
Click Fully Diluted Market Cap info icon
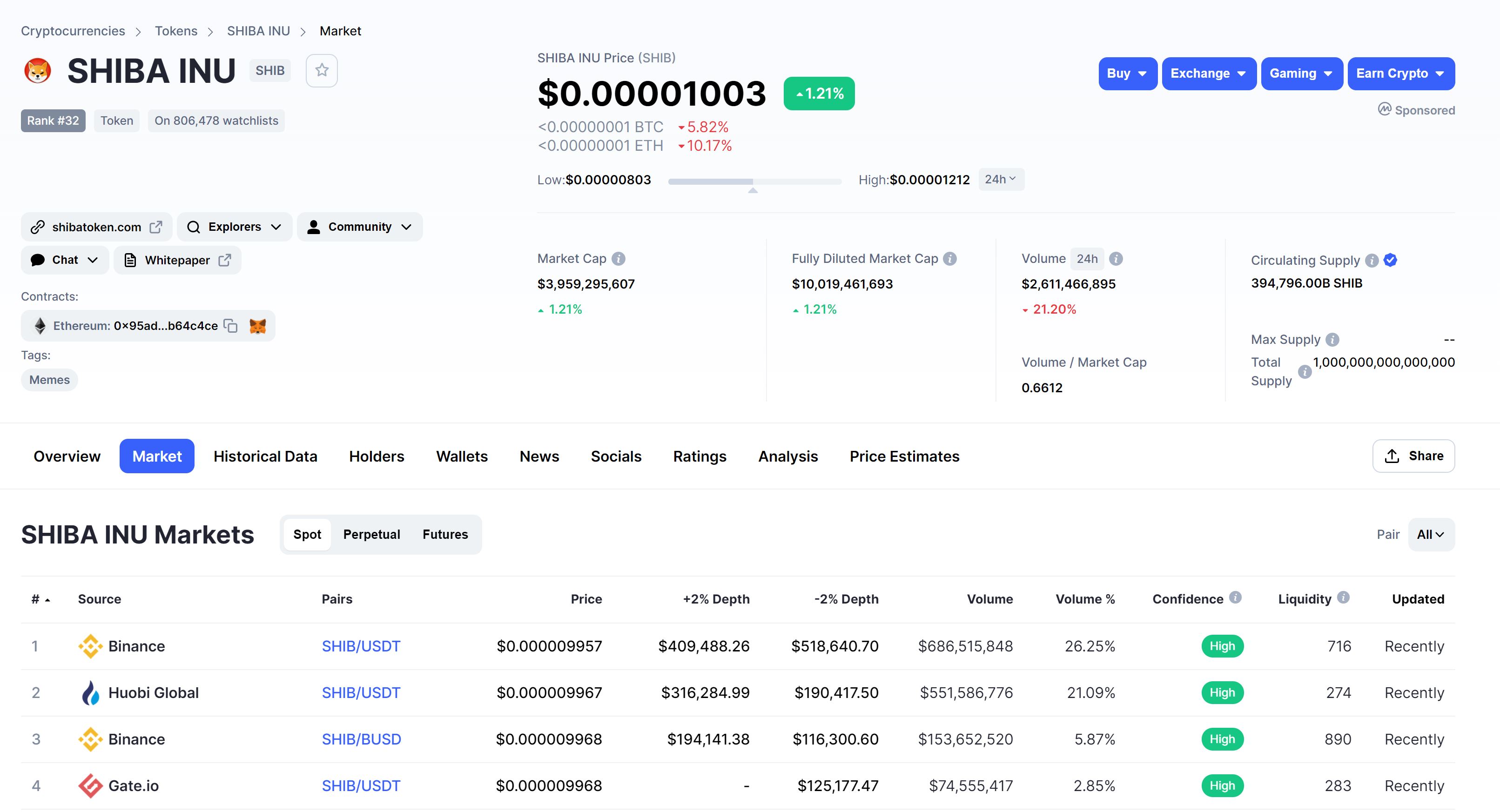pos(950,258)
